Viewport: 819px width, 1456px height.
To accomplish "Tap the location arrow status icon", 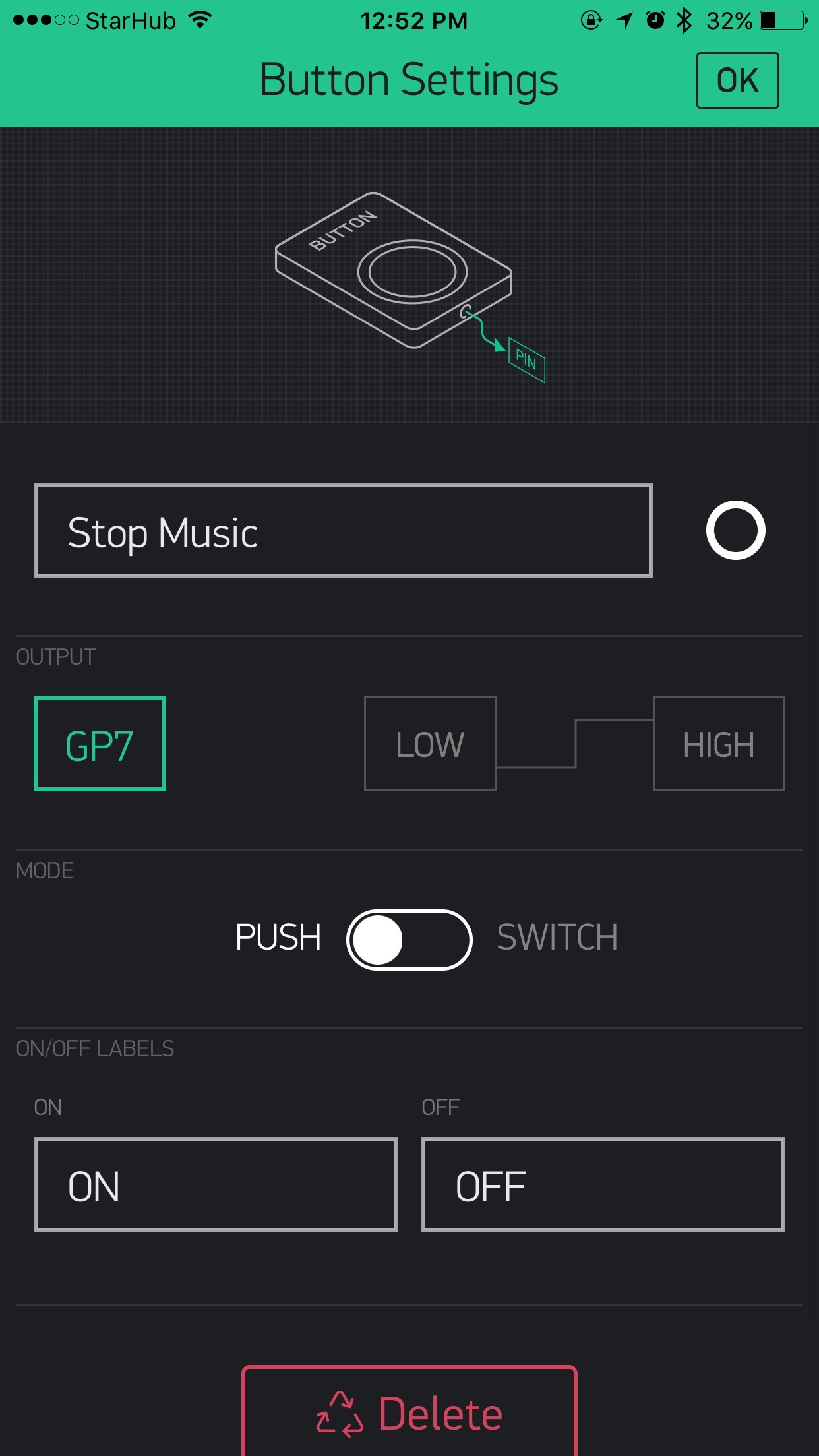I will [x=624, y=20].
